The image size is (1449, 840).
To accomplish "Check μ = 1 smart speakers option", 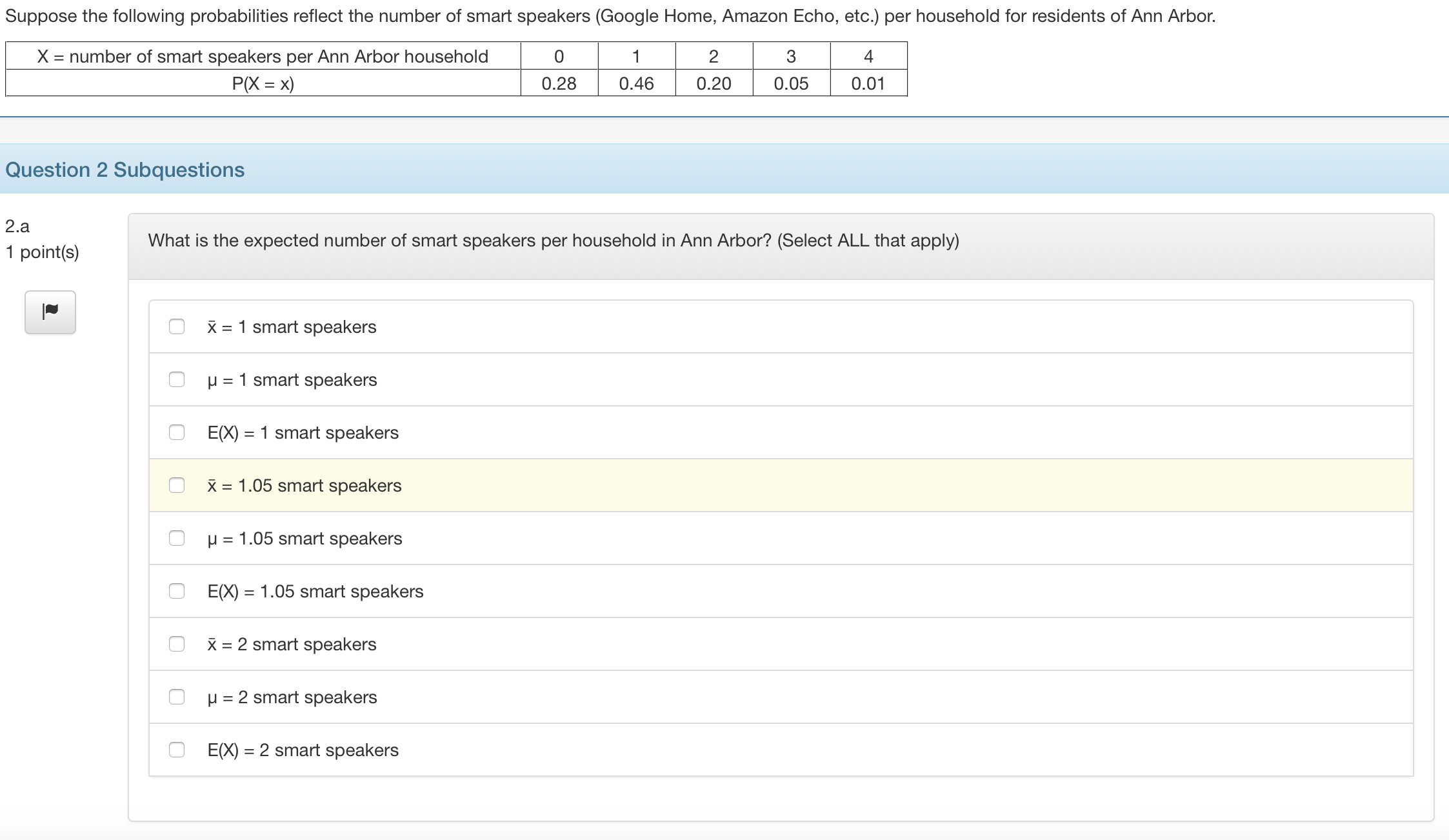I will coord(177,379).
